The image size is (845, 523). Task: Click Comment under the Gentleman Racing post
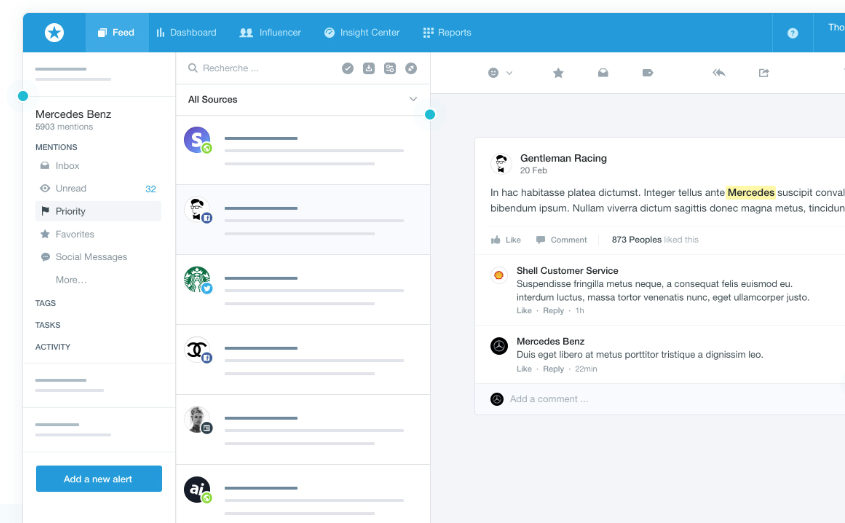pyautogui.click(x=561, y=240)
